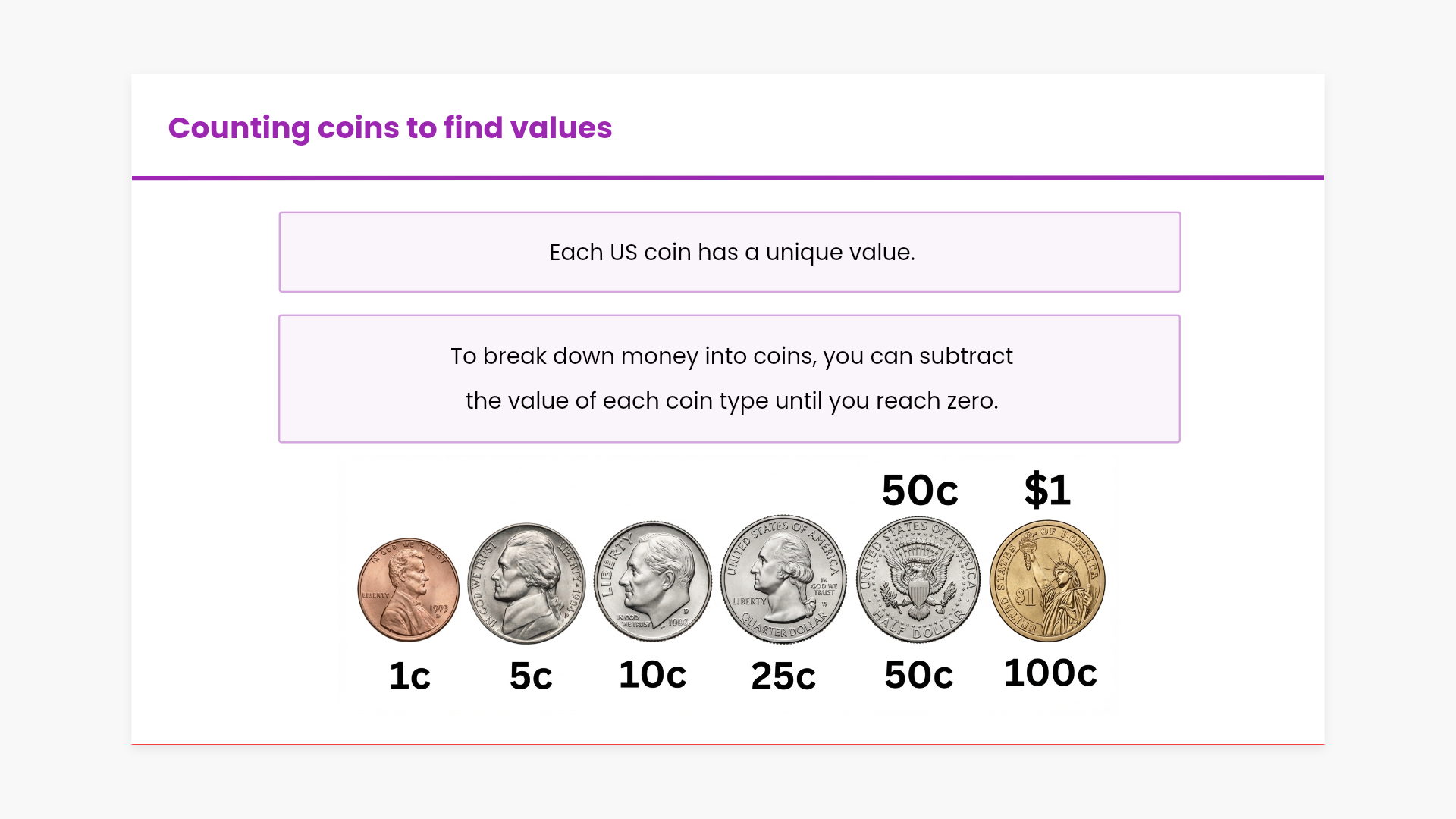Click the slide title 'Counting coins to find values'

[390, 127]
